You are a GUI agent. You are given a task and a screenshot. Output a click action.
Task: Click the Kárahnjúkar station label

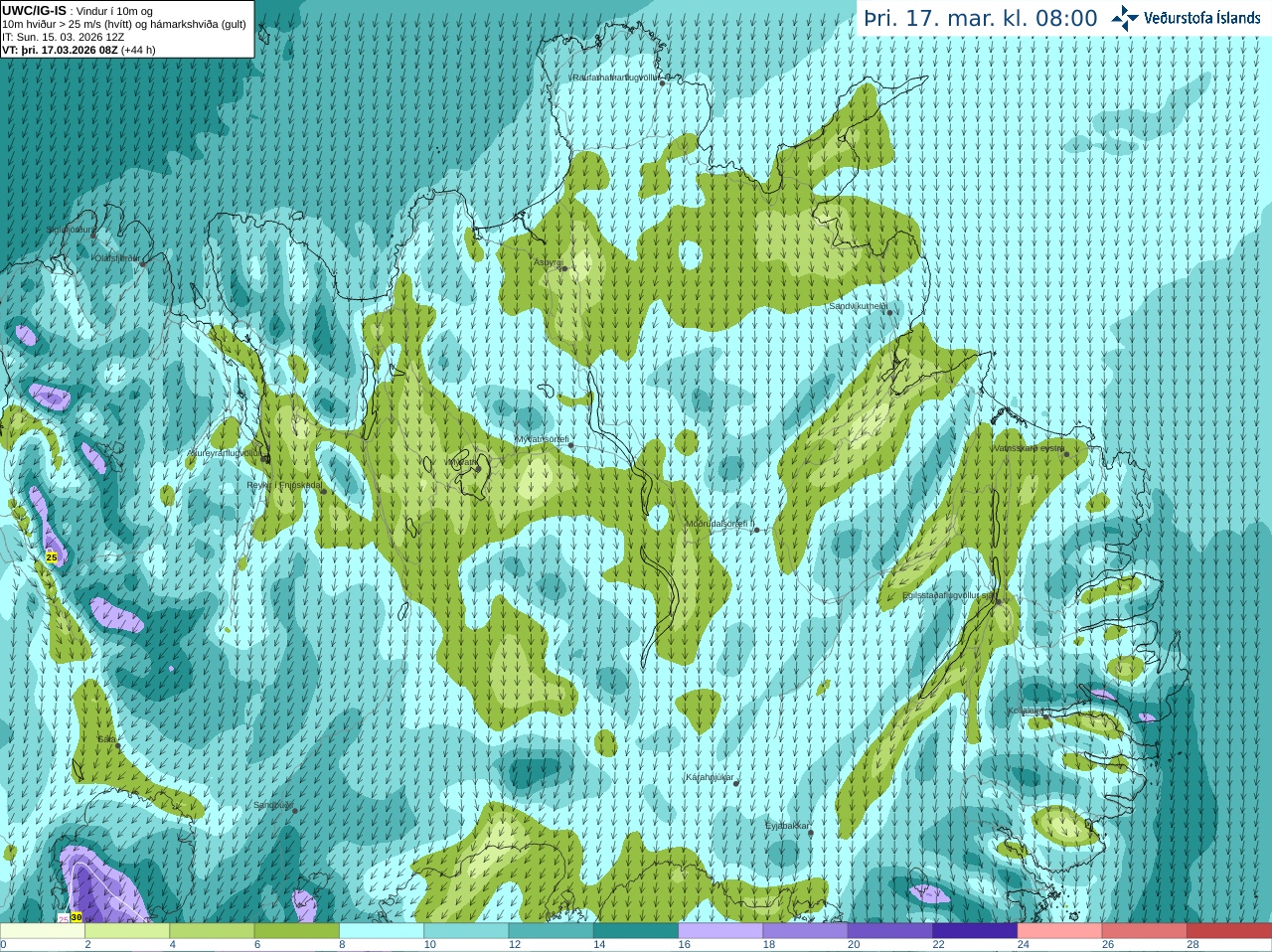(710, 778)
